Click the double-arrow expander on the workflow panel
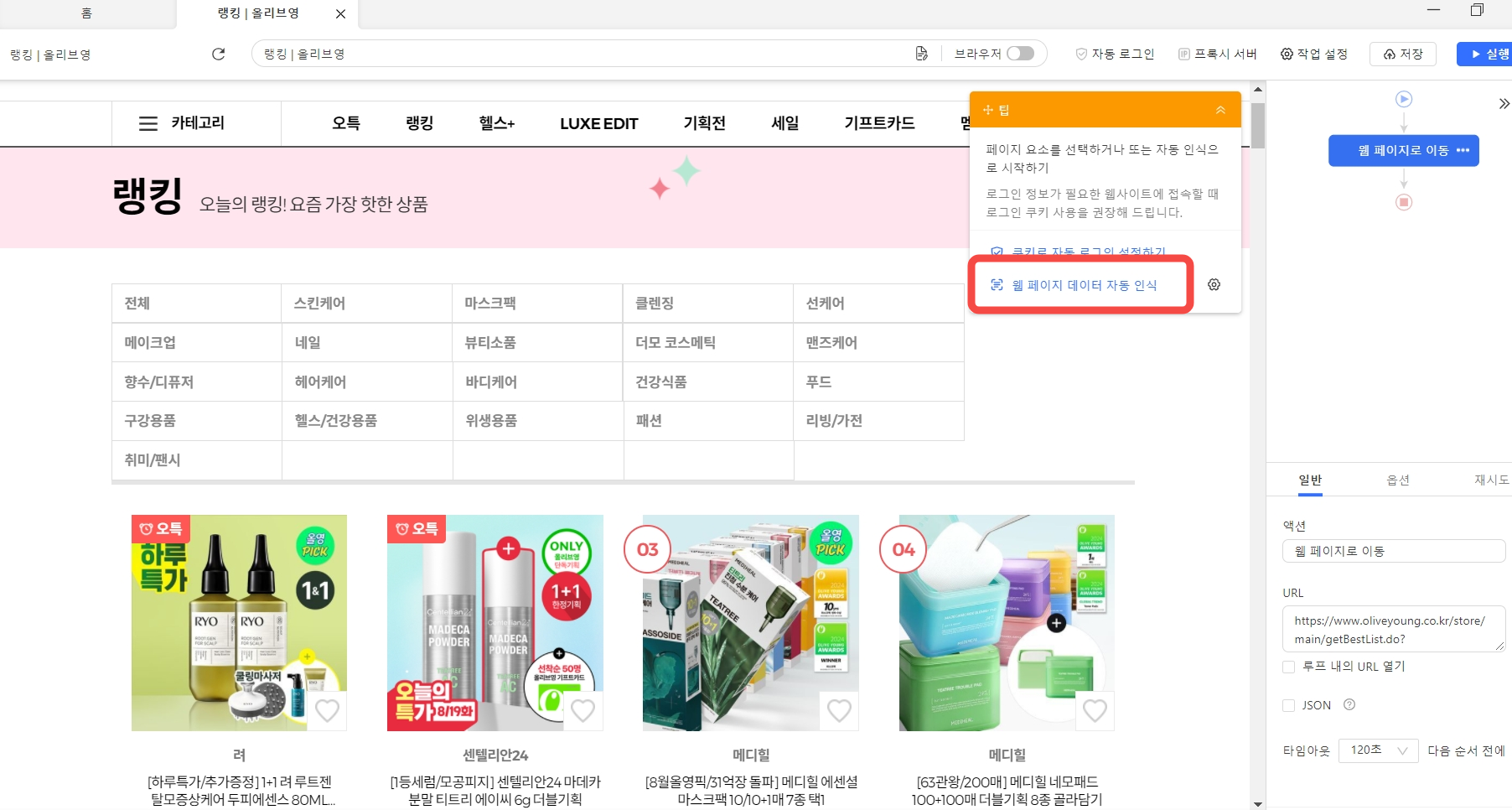 pyautogui.click(x=1504, y=104)
